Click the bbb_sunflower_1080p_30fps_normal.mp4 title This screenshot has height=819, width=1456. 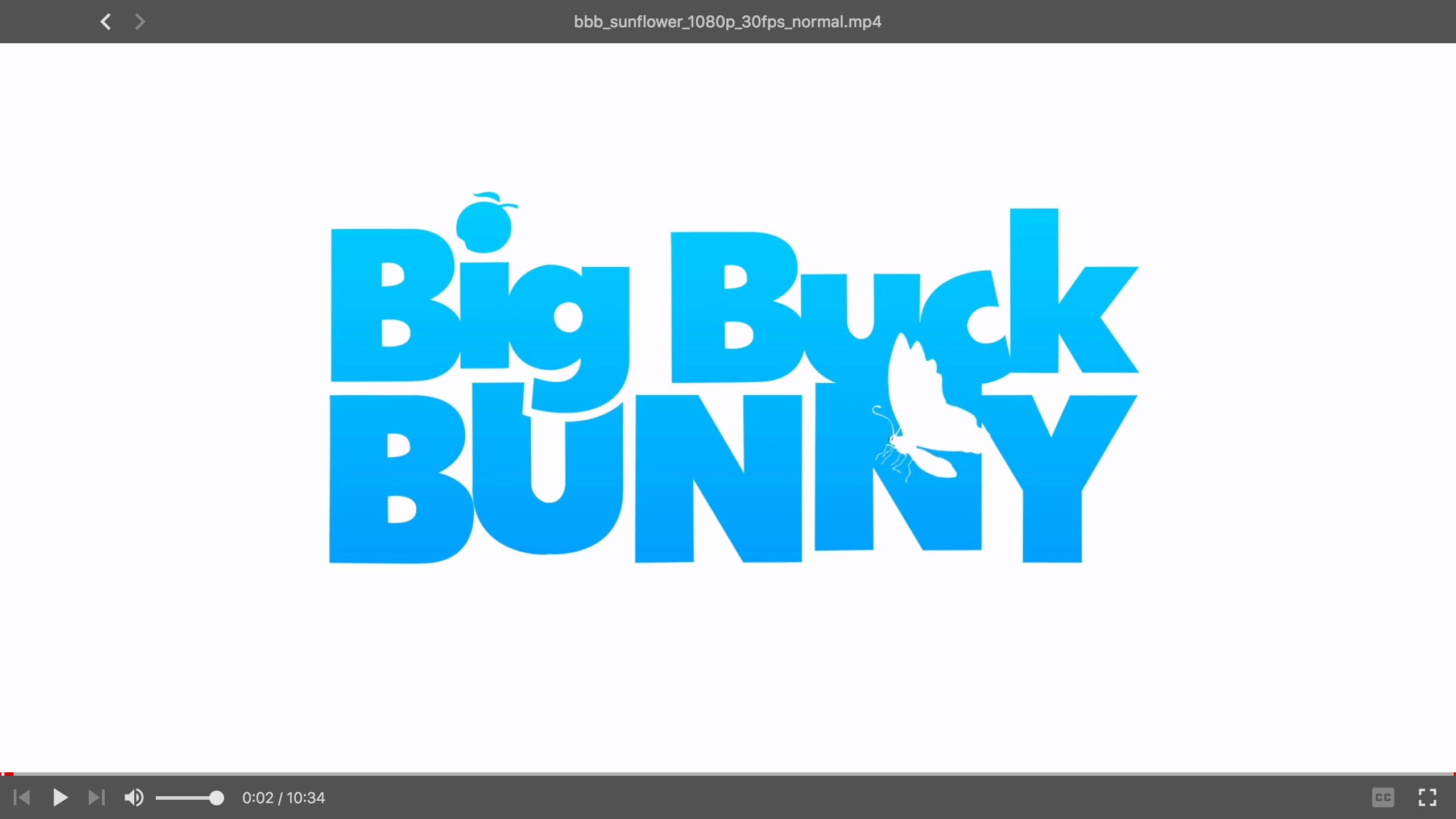click(727, 22)
